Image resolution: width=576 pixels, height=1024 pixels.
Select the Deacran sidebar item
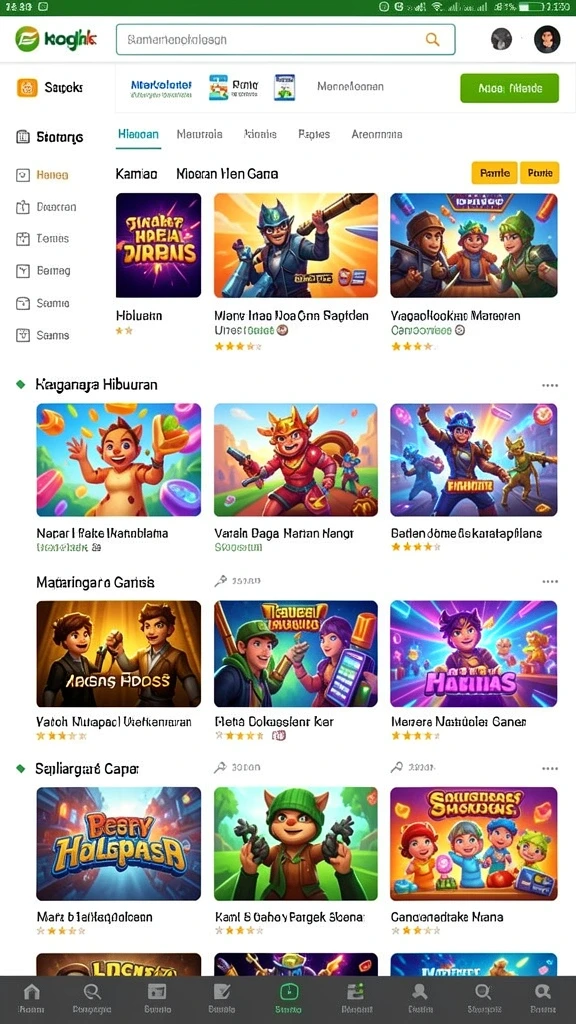(x=46, y=207)
